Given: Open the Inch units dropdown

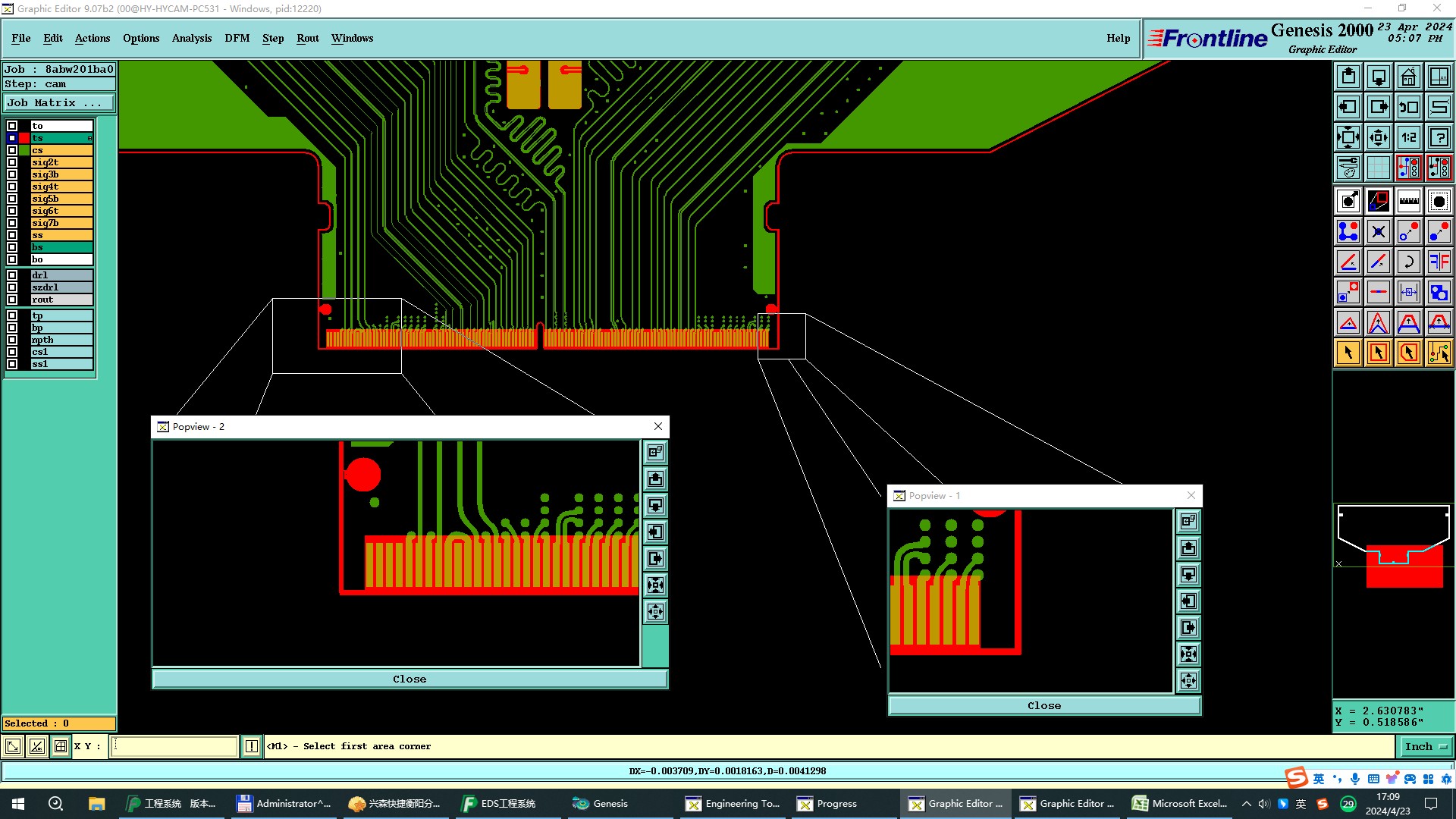Looking at the screenshot, I should click(x=1426, y=746).
